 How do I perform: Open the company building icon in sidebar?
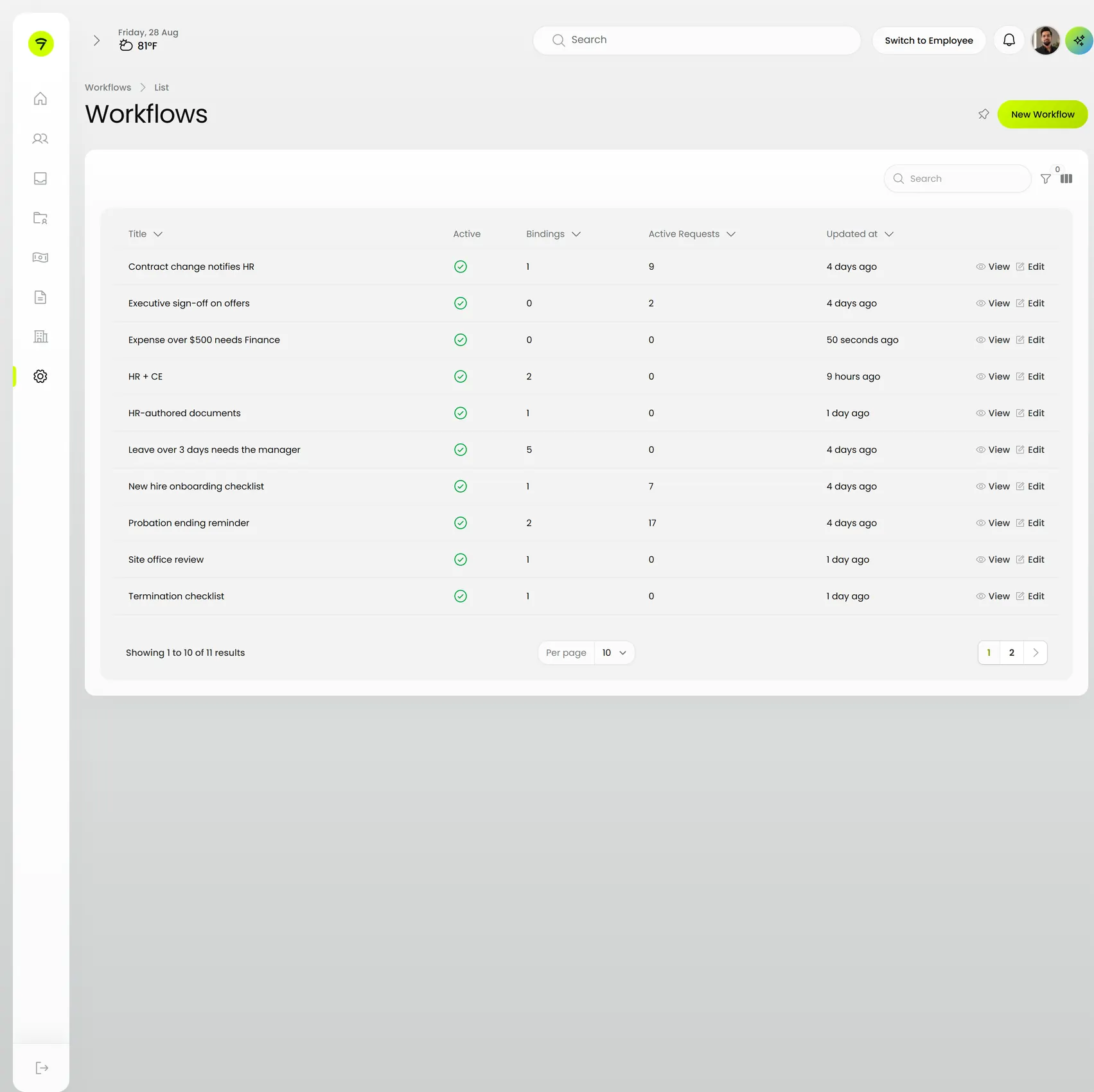(40, 337)
